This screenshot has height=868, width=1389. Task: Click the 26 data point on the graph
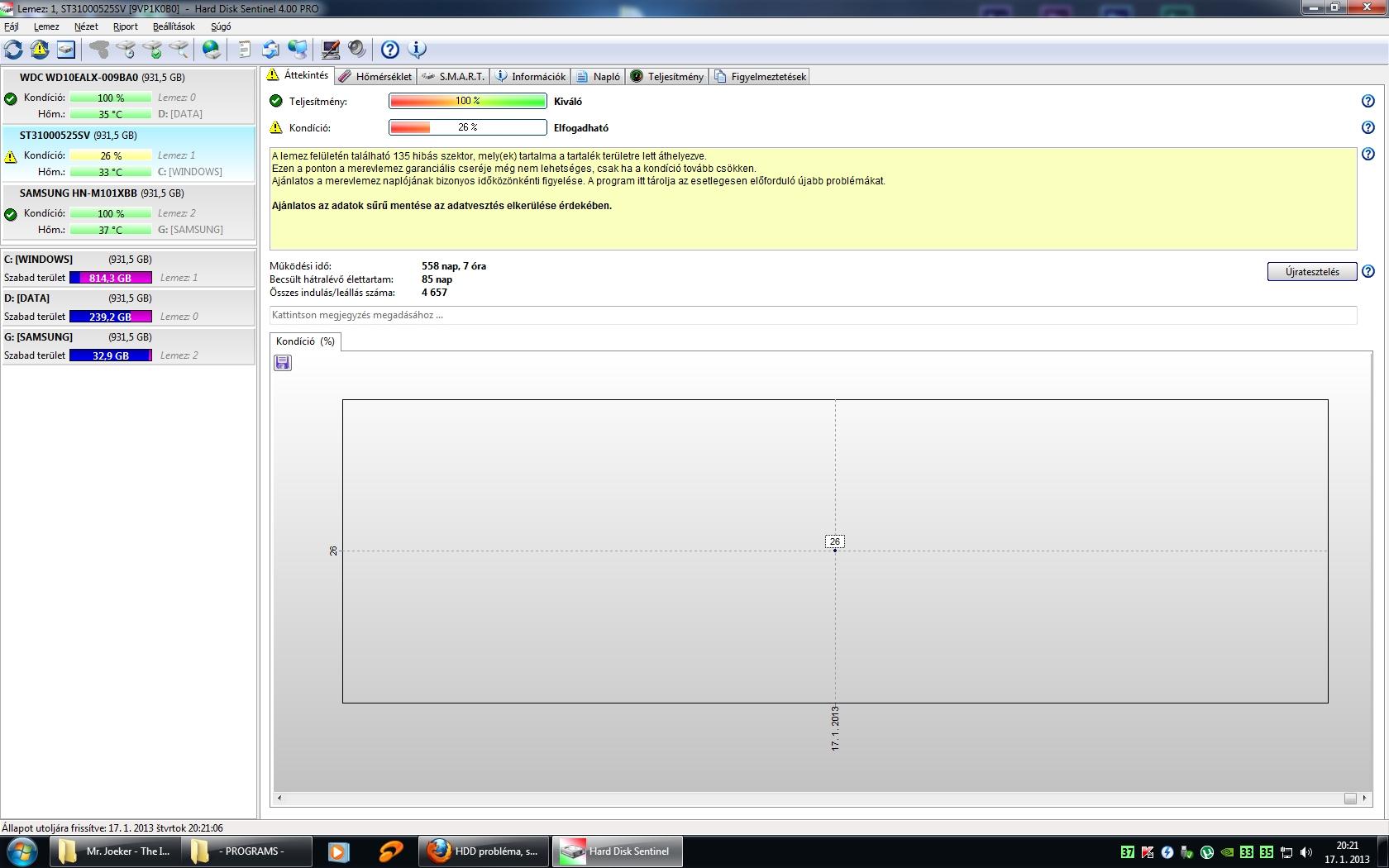click(835, 551)
